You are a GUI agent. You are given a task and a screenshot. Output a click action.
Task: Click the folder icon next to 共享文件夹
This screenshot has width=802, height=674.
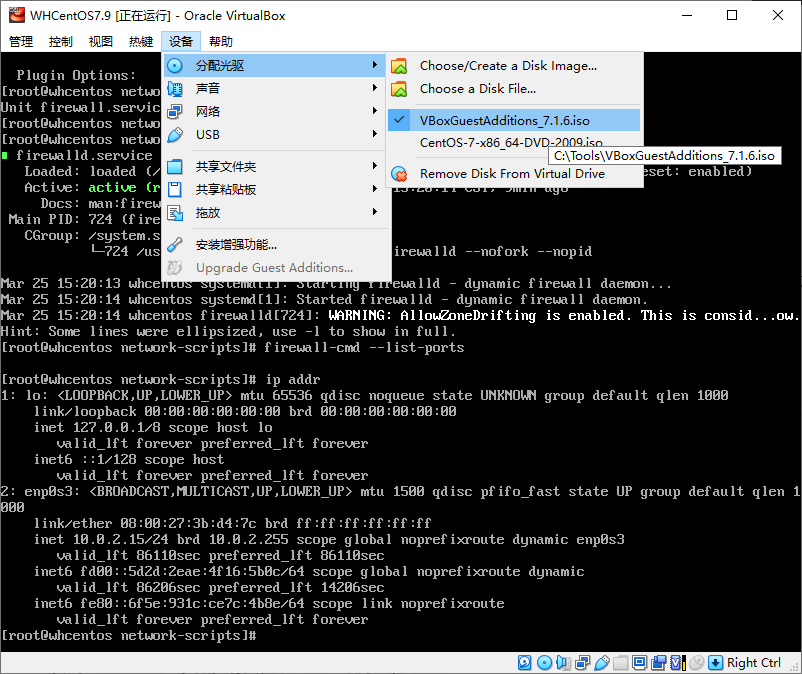(175, 167)
